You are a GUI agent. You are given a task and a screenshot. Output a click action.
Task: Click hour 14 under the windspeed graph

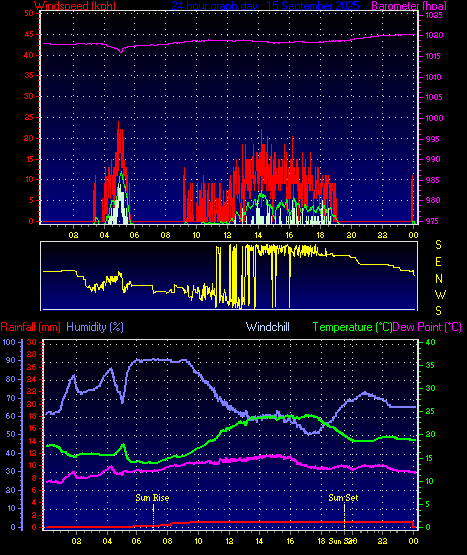[x=258, y=235]
